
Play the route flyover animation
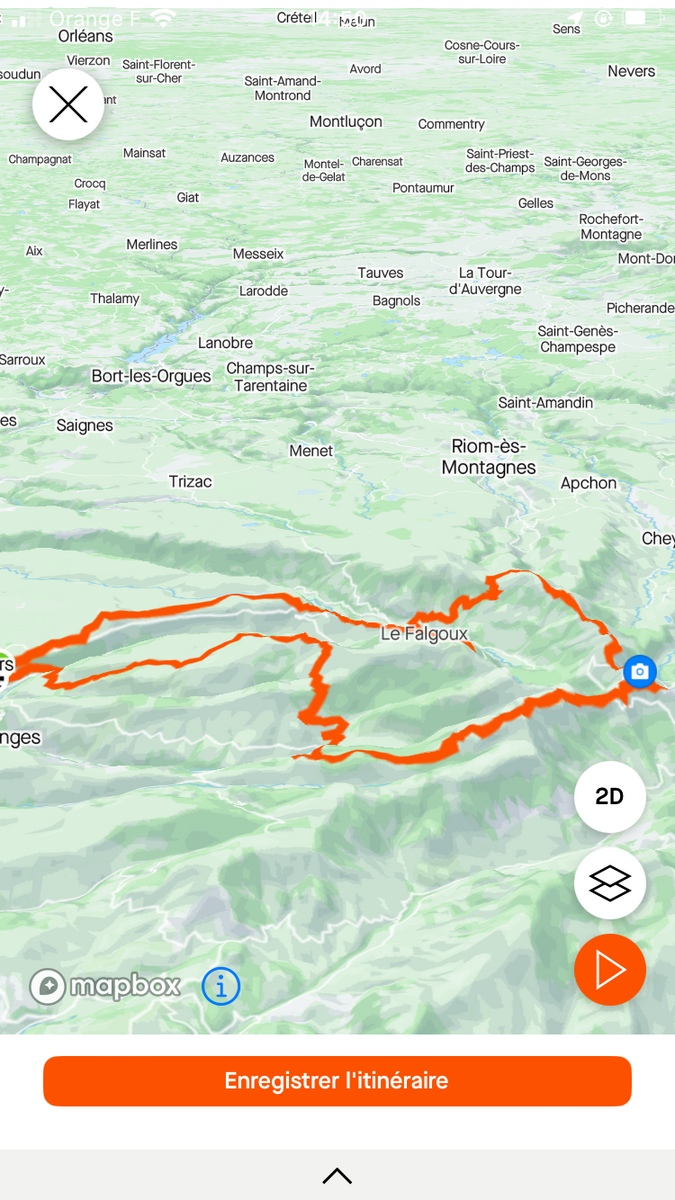(x=610, y=970)
